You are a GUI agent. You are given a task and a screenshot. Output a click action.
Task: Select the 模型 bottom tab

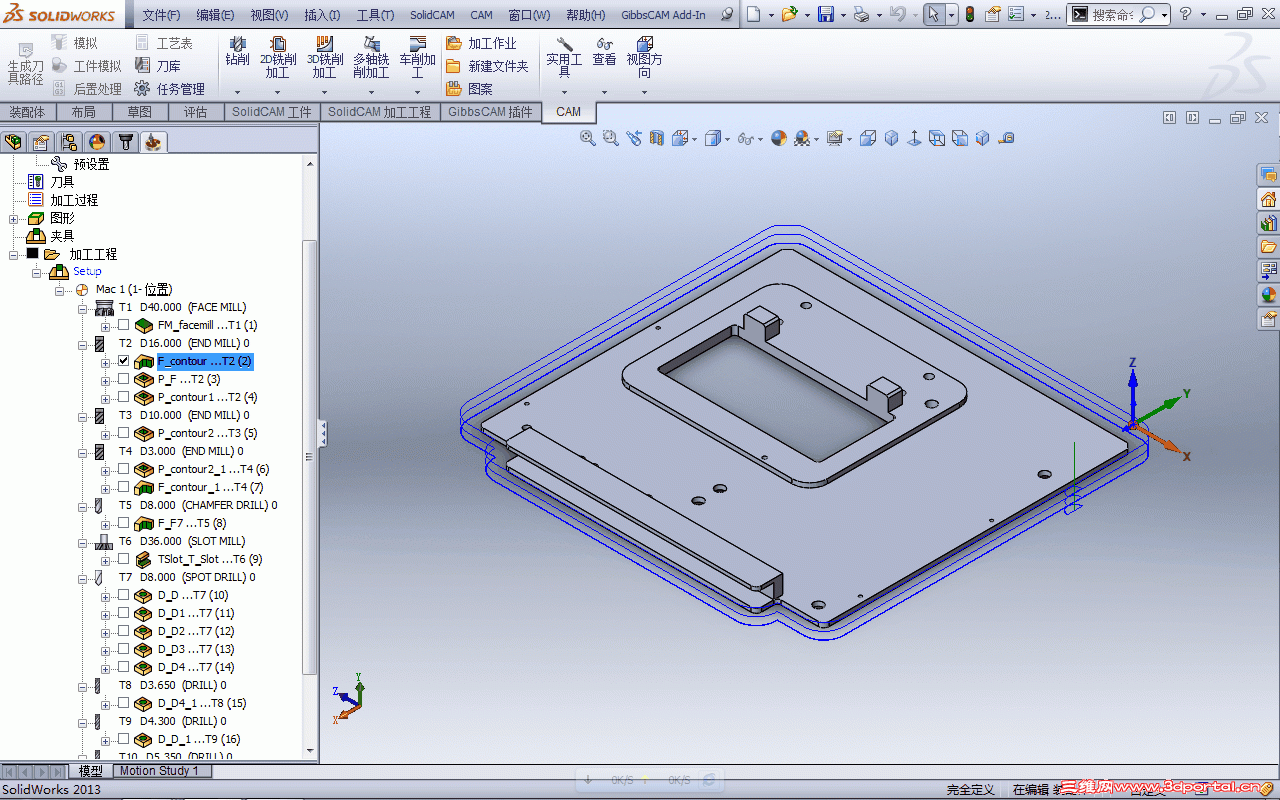(90, 771)
